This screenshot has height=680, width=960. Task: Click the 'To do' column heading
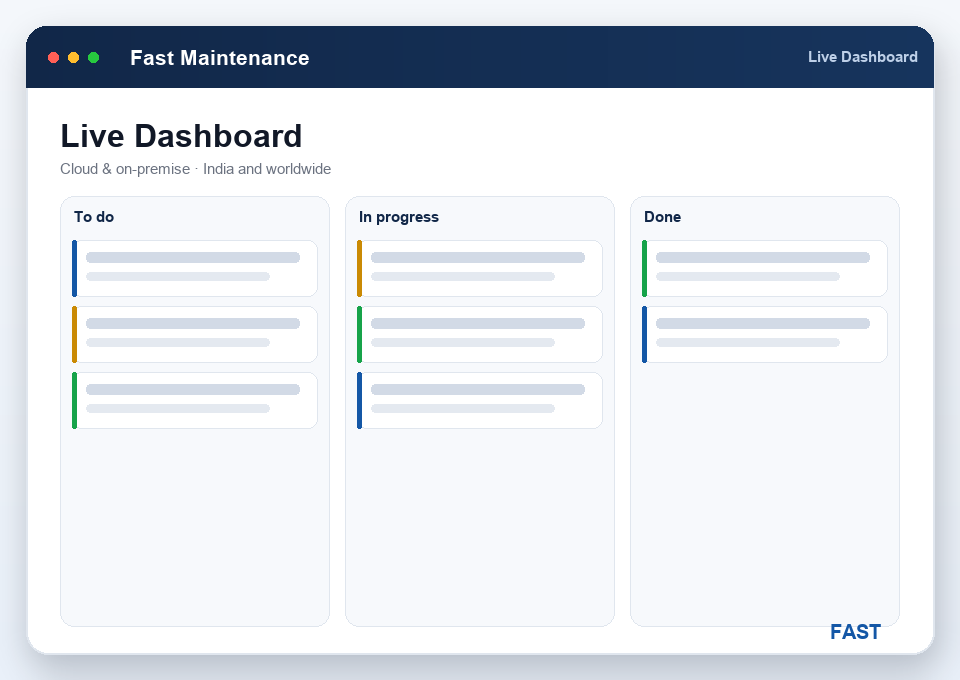(x=94, y=217)
